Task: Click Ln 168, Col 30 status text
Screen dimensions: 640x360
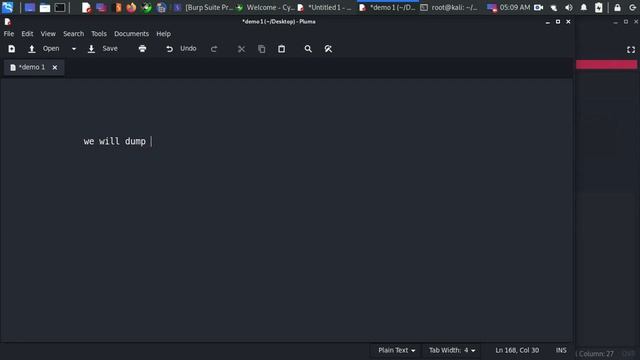Action: point(517,350)
